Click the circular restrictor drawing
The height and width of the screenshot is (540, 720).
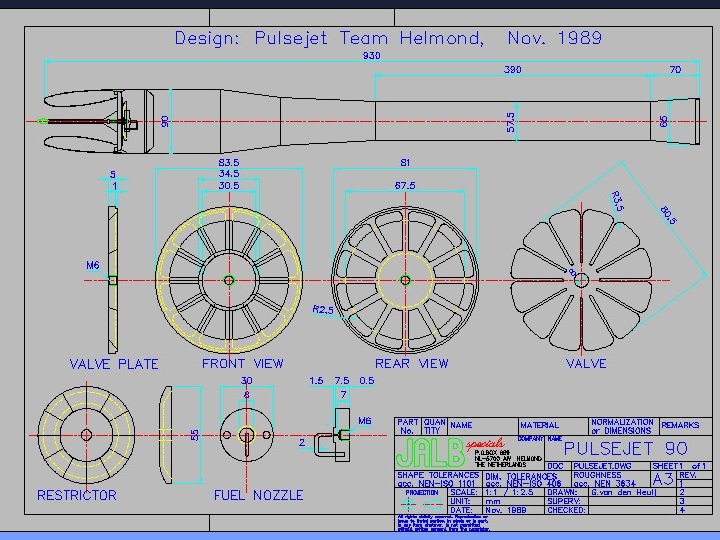[x=86, y=435]
